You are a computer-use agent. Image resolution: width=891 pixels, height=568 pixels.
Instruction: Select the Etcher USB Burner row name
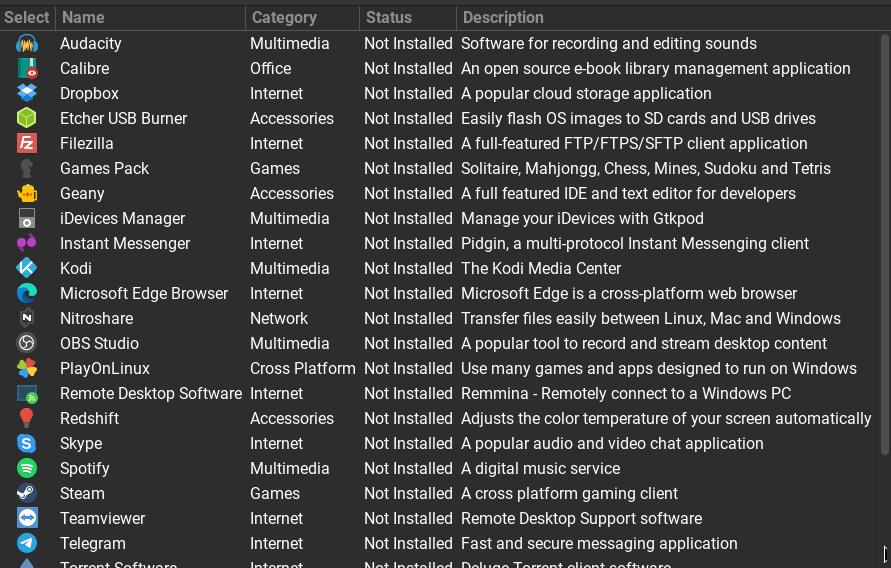pos(123,119)
